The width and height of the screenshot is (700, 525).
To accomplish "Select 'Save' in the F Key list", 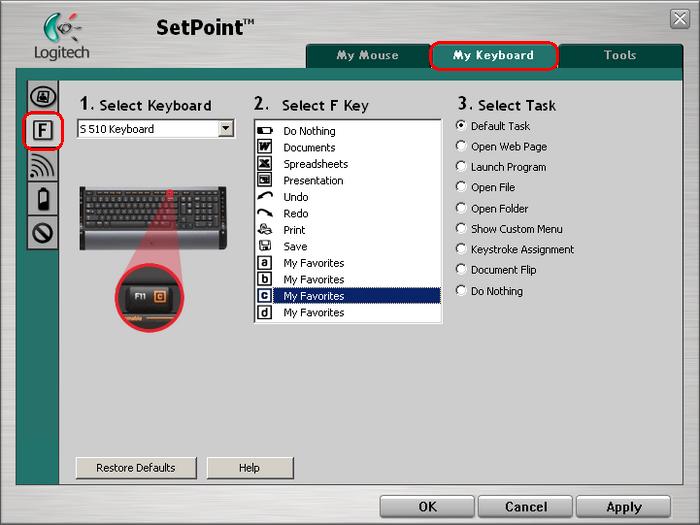I will click(295, 246).
